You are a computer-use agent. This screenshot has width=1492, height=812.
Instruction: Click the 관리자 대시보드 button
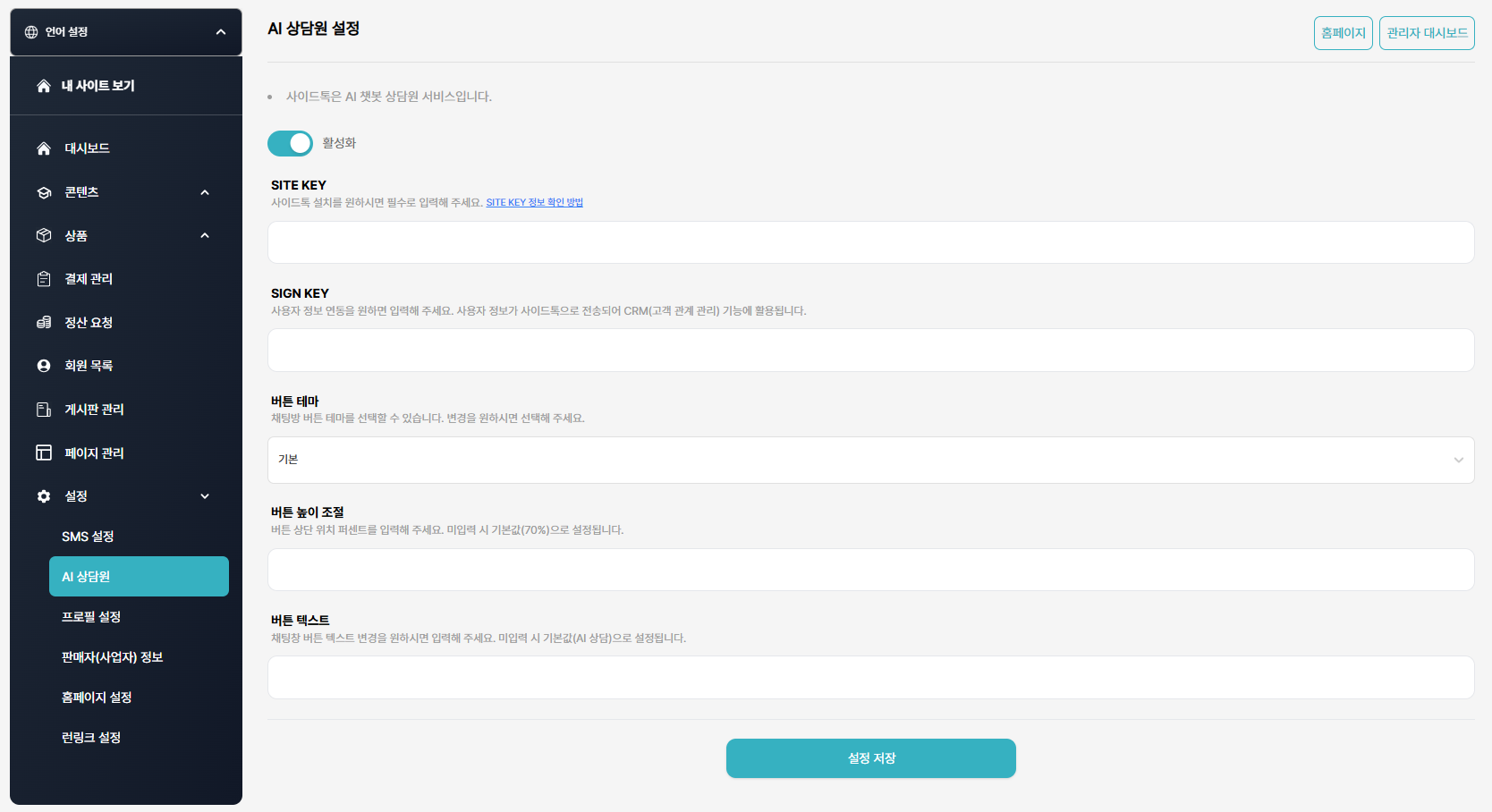1427,33
